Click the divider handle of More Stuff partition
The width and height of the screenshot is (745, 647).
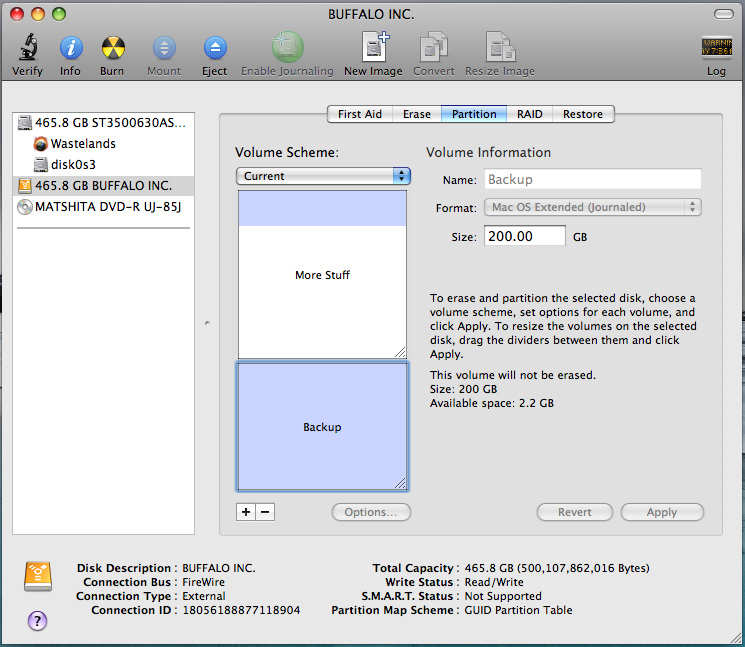tap(400, 352)
